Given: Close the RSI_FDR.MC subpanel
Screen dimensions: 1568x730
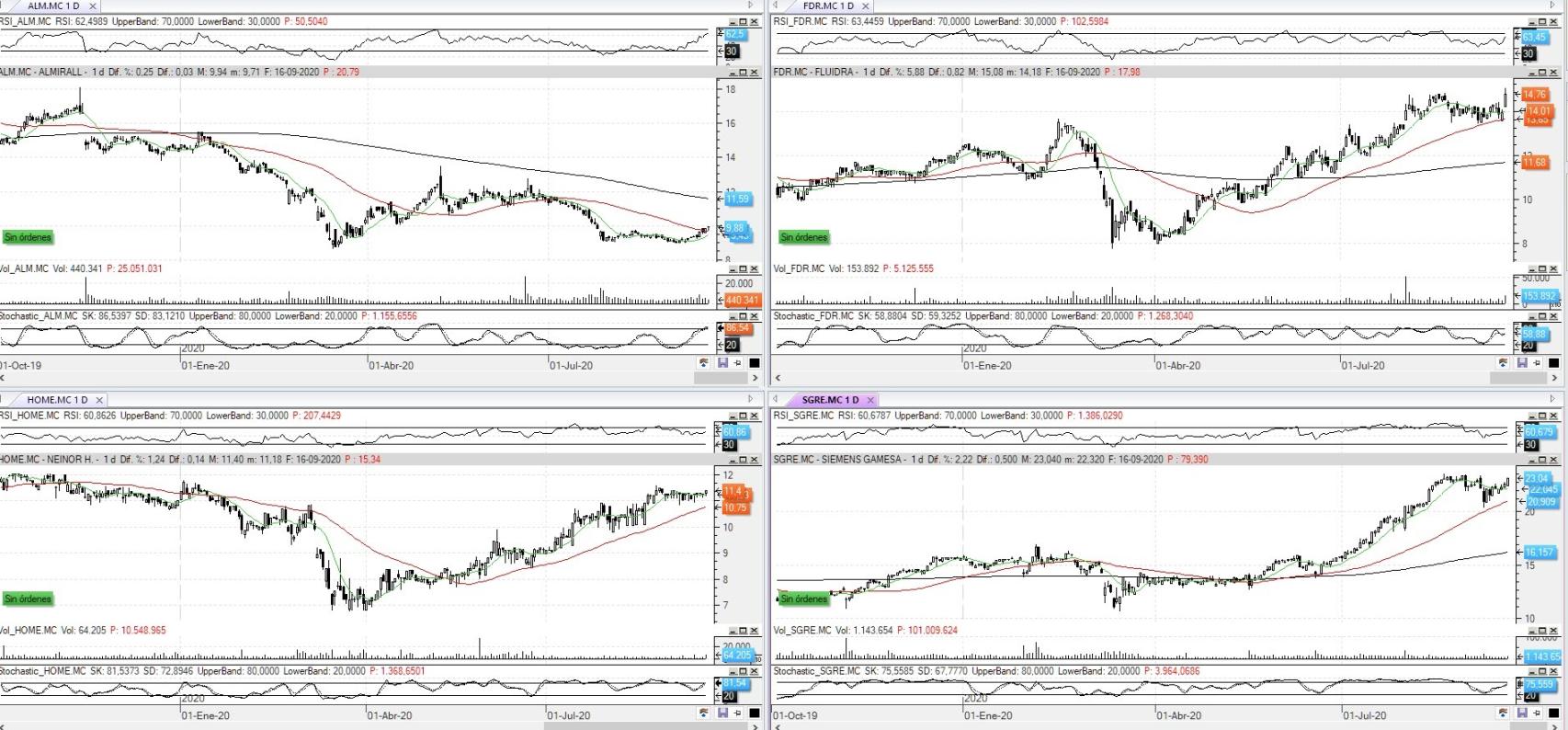Looking at the screenshot, I should pyautogui.click(x=1553, y=21).
